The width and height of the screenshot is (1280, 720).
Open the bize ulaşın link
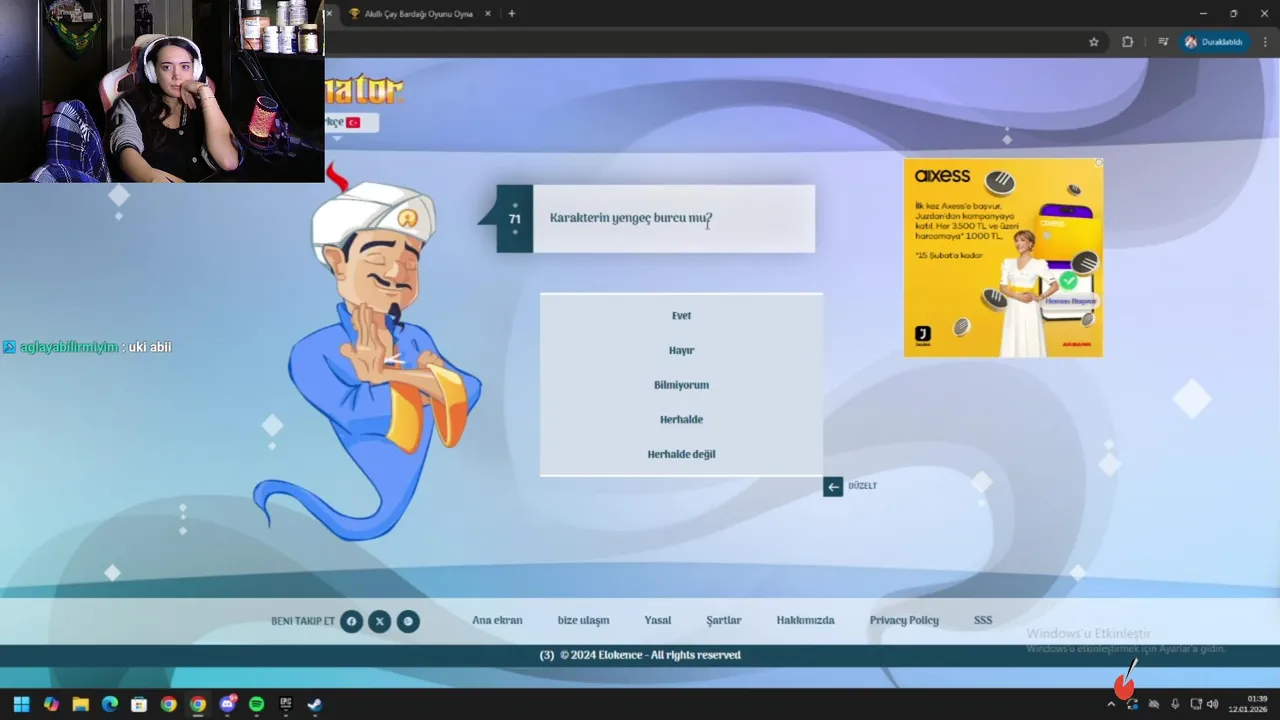coord(583,620)
